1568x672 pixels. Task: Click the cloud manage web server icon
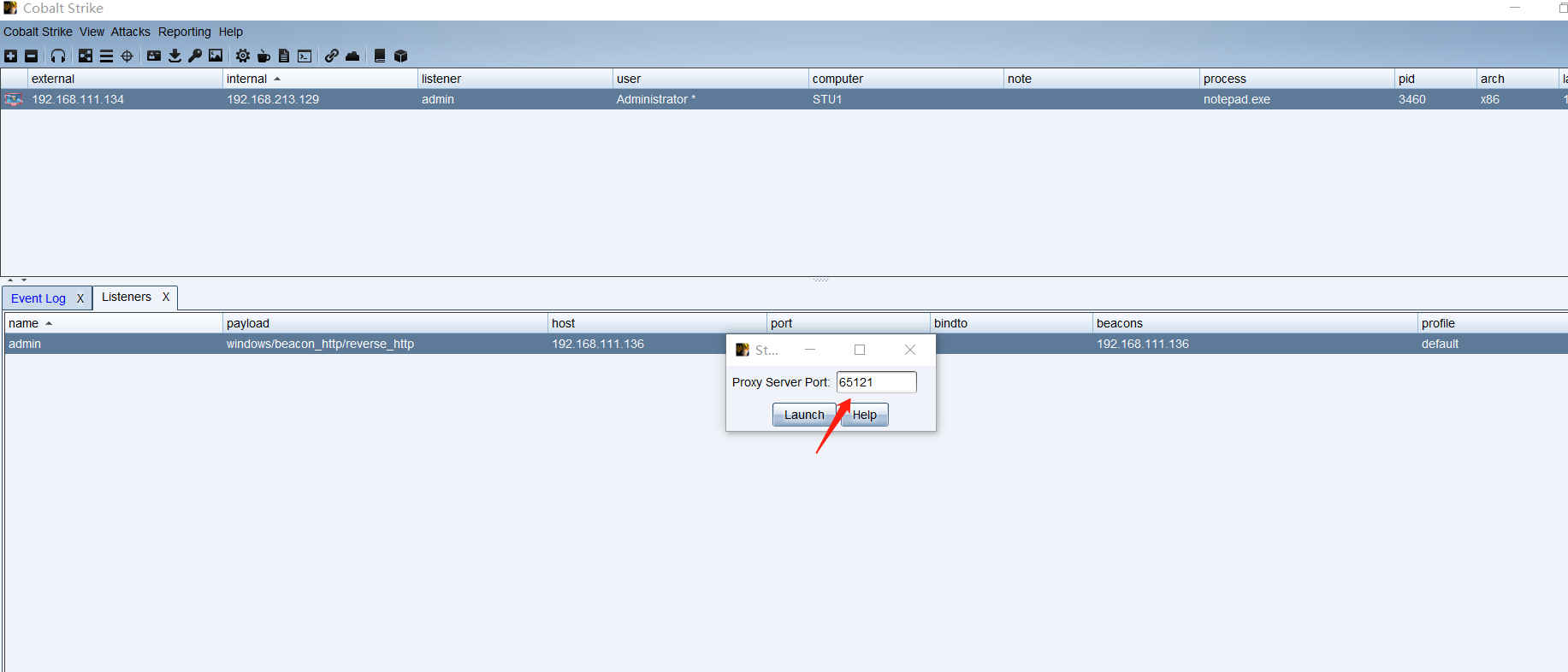click(x=352, y=56)
